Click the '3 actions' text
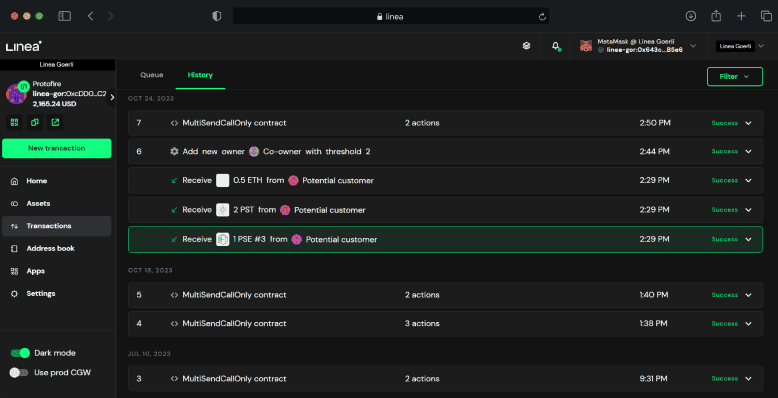778x398 pixels. [422, 324]
